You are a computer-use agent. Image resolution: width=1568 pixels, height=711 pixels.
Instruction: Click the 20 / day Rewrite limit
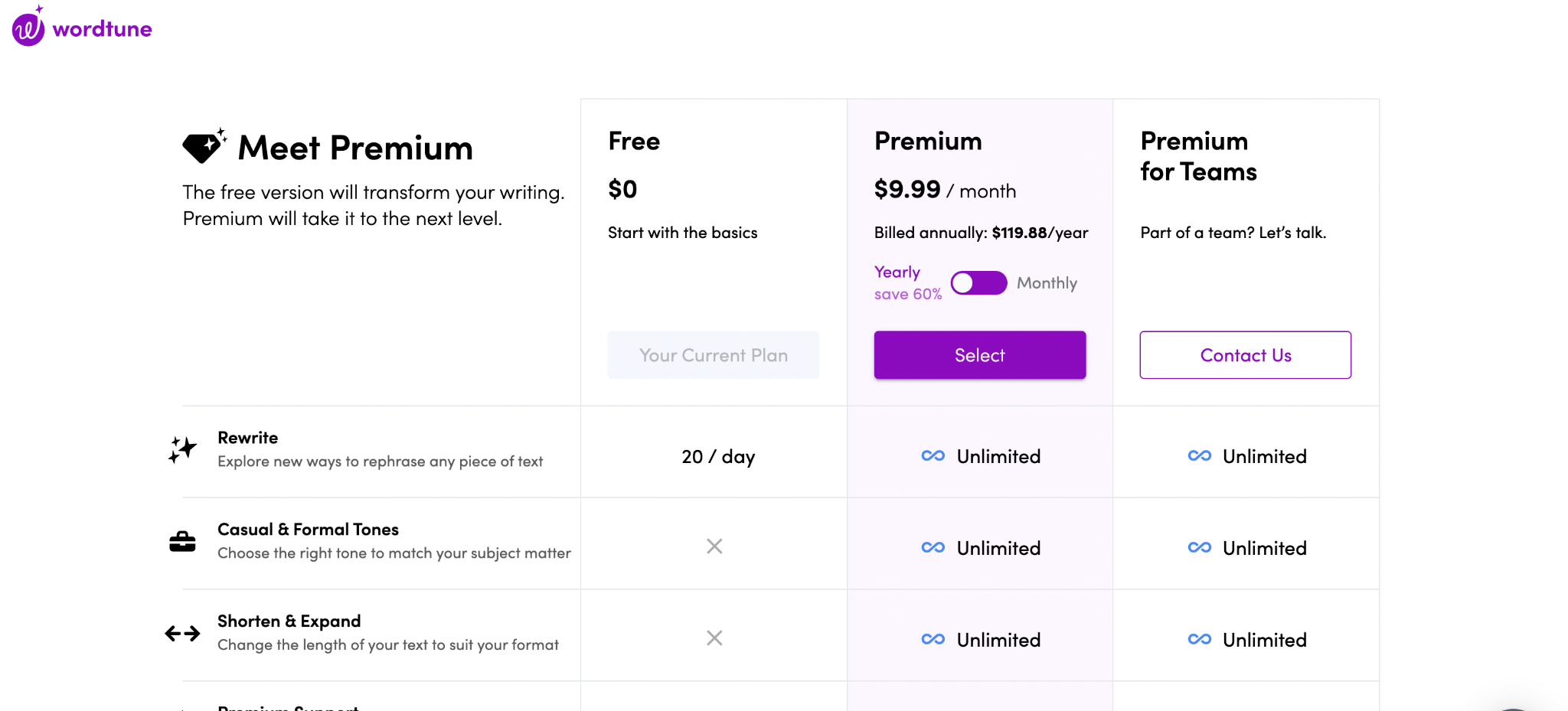pos(718,457)
